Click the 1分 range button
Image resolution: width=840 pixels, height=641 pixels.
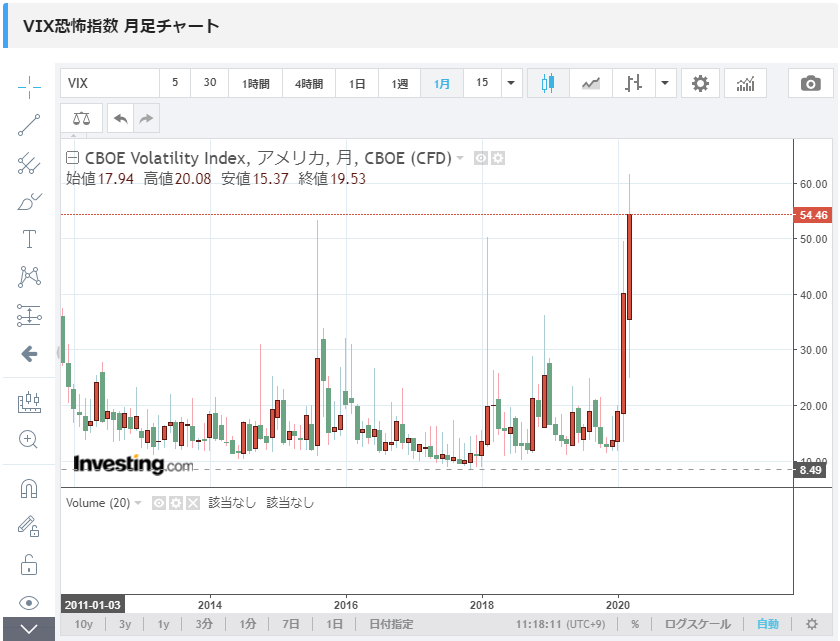tap(248, 624)
